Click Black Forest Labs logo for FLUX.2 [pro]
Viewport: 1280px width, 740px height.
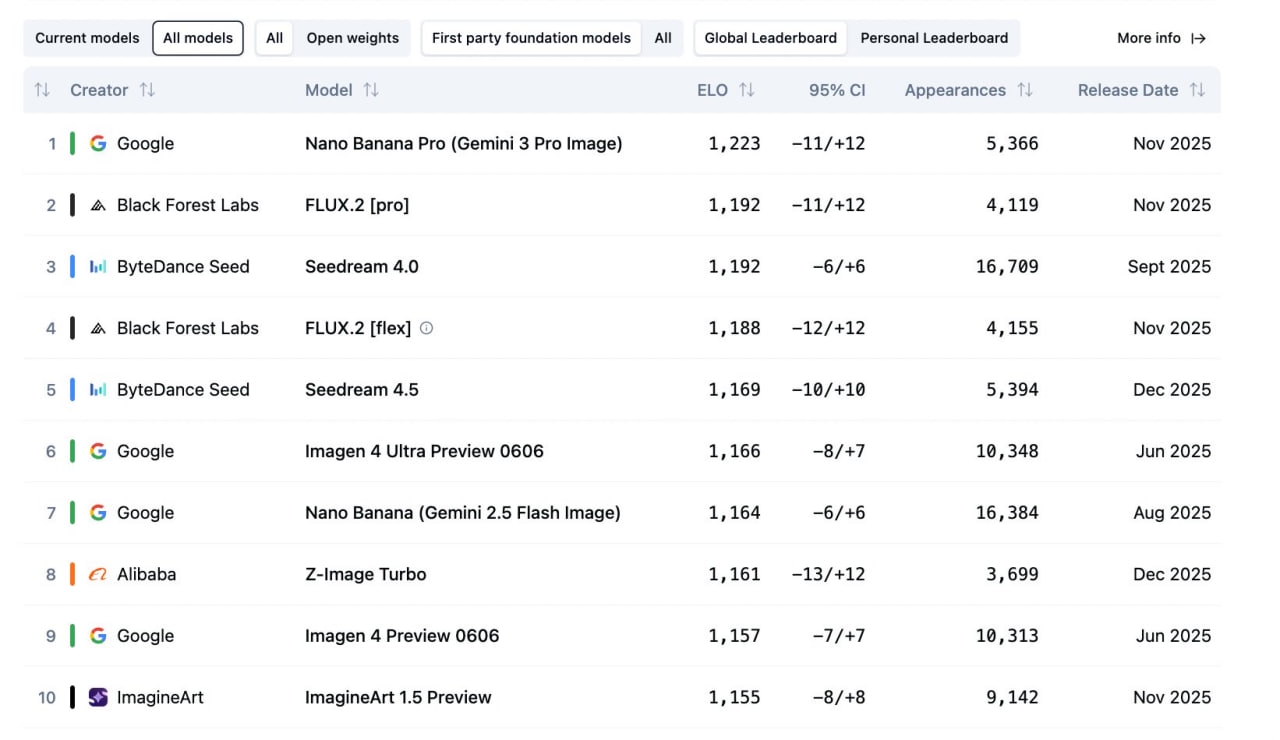98,205
